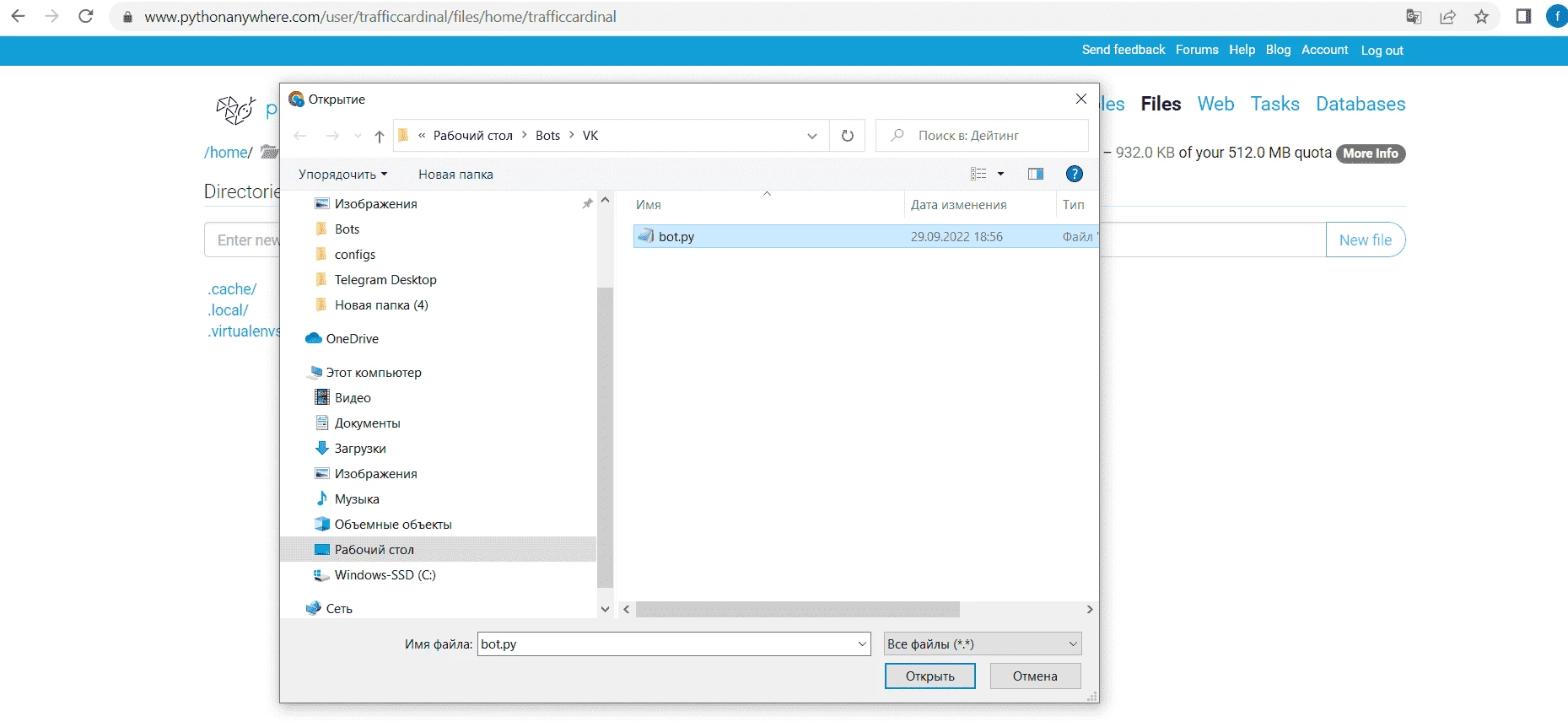The image size is (1568, 727).
Task: Click the Windows-SSD (C:) drive icon
Action: [x=321, y=574]
